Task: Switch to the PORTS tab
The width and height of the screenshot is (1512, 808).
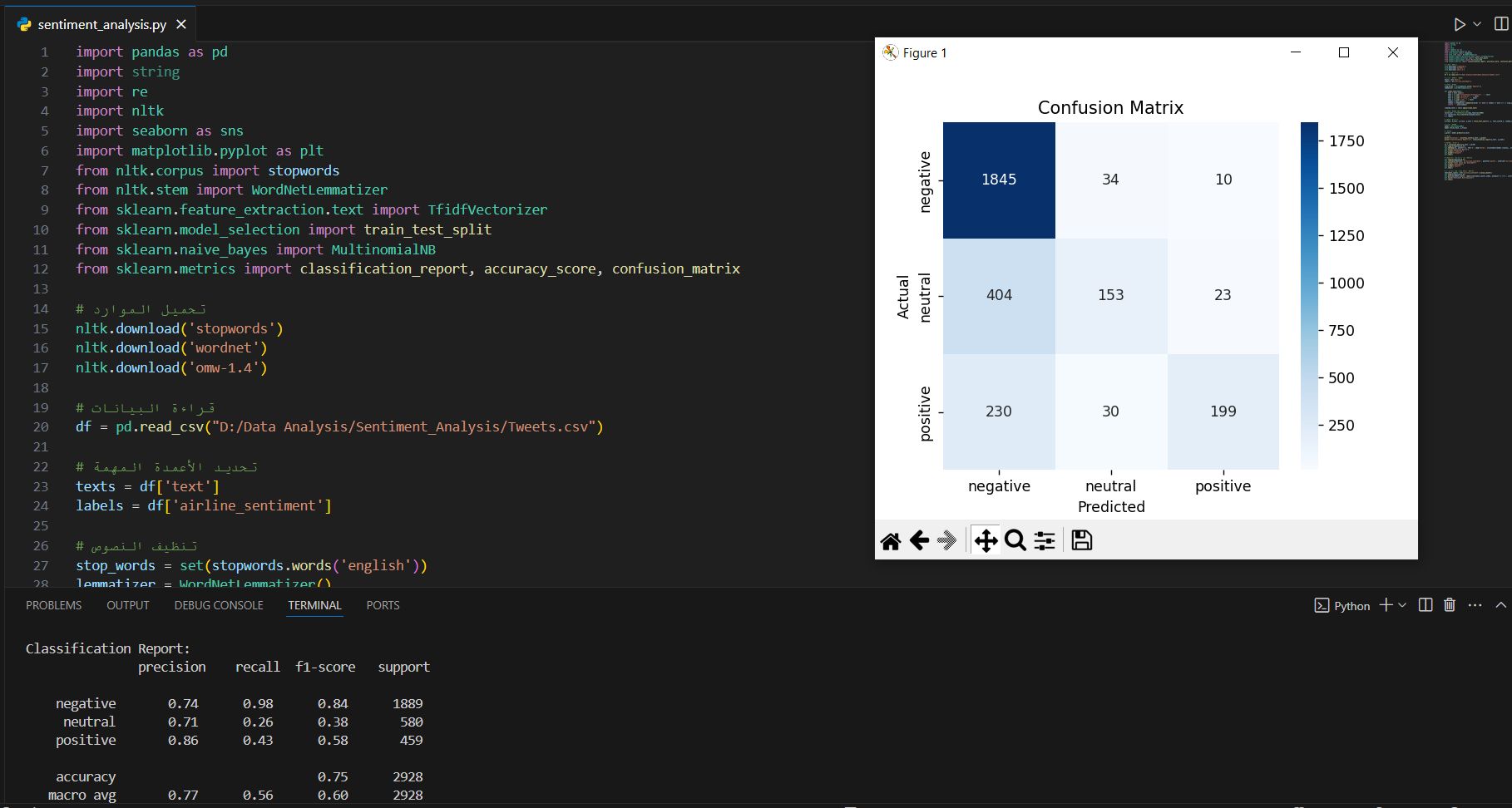Action: (383, 605)
